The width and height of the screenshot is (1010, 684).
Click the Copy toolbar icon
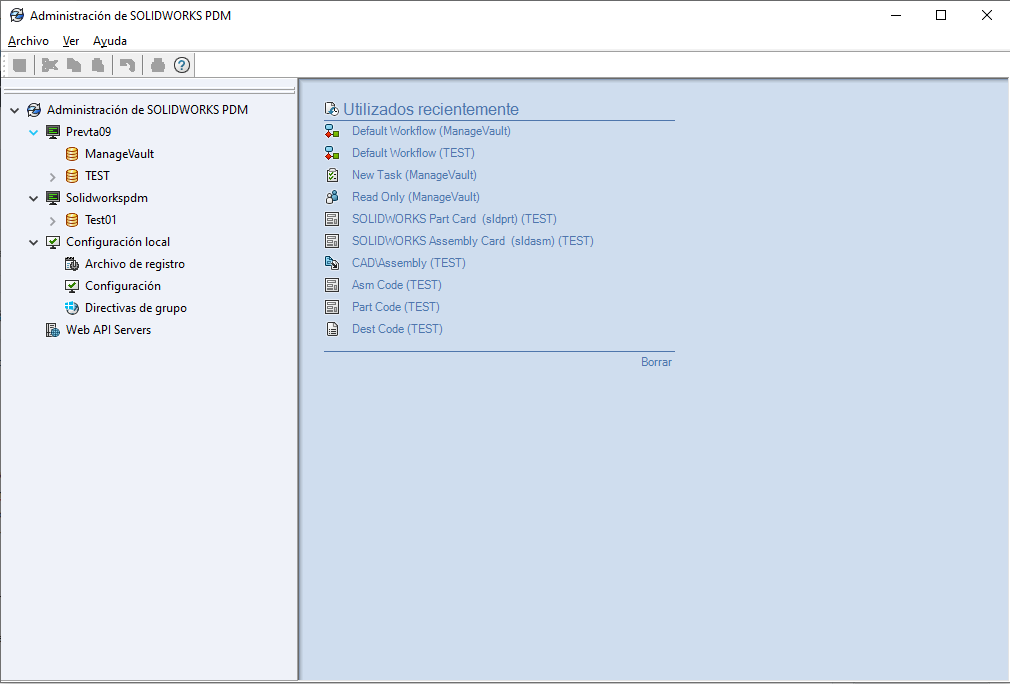tap(74, 65)
